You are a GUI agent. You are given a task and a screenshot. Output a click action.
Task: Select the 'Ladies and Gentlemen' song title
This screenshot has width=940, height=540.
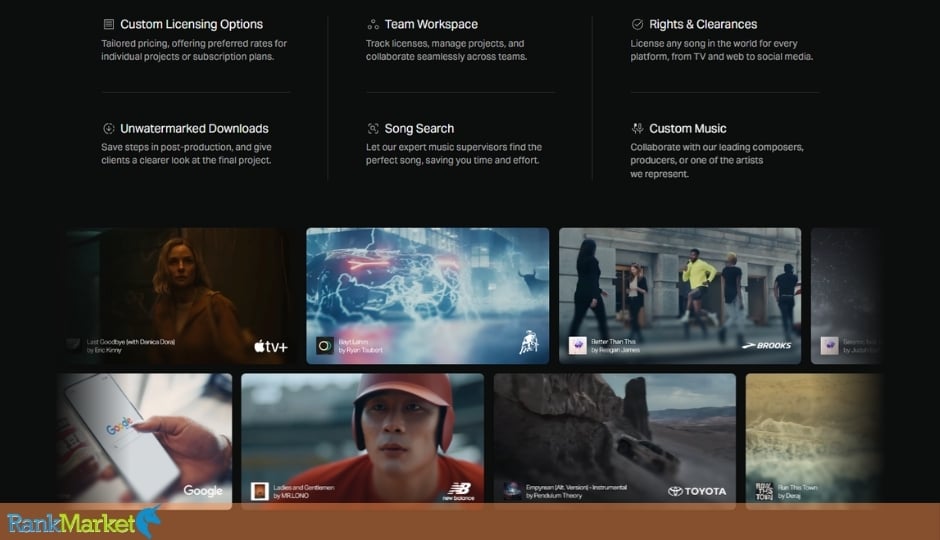click(303, 487)
